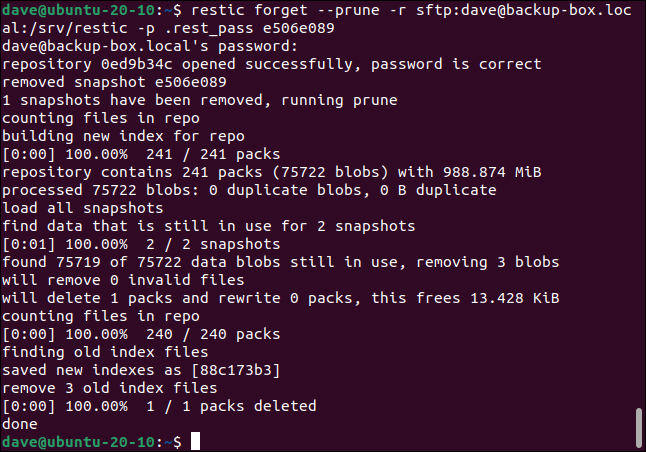The width and height of the screenshot is (646, 452).
Task: Click the "load all snapshots" line
Action: 78,208
